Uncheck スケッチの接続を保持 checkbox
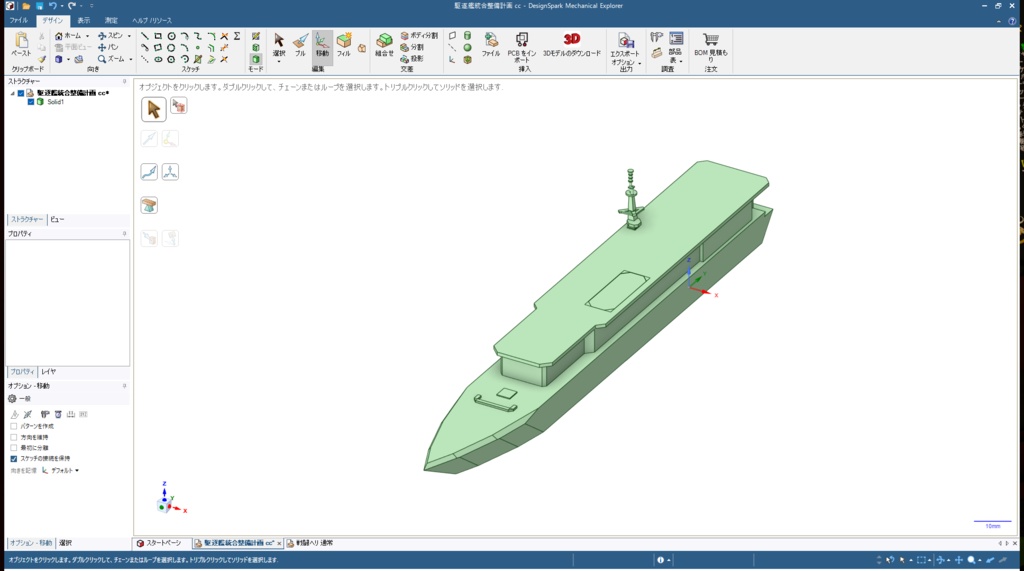The height and width of the screenshot is (571, 1024). point(14,459)
